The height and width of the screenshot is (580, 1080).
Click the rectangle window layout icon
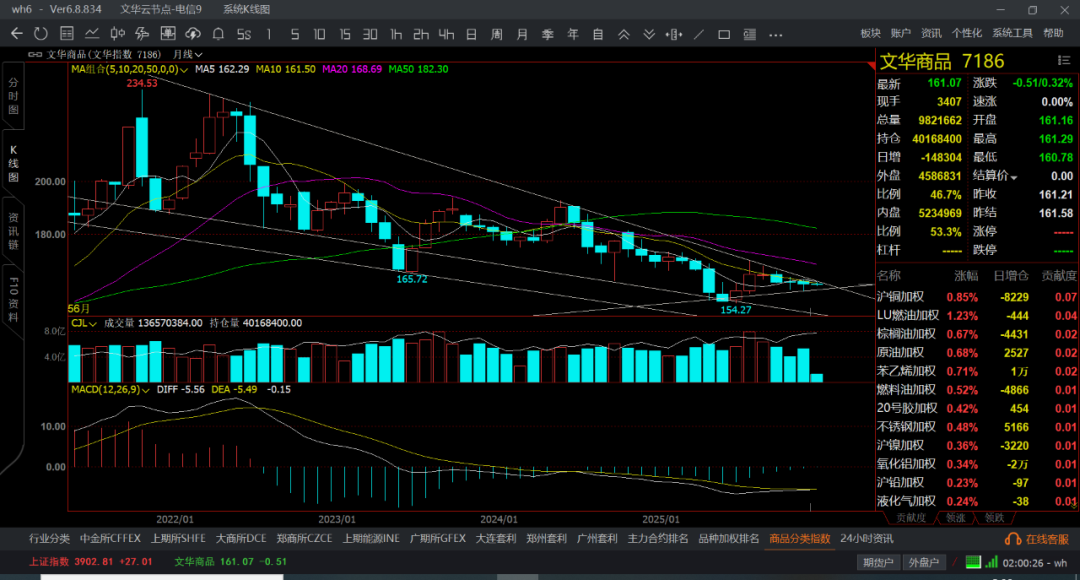[x=724, y=34]
